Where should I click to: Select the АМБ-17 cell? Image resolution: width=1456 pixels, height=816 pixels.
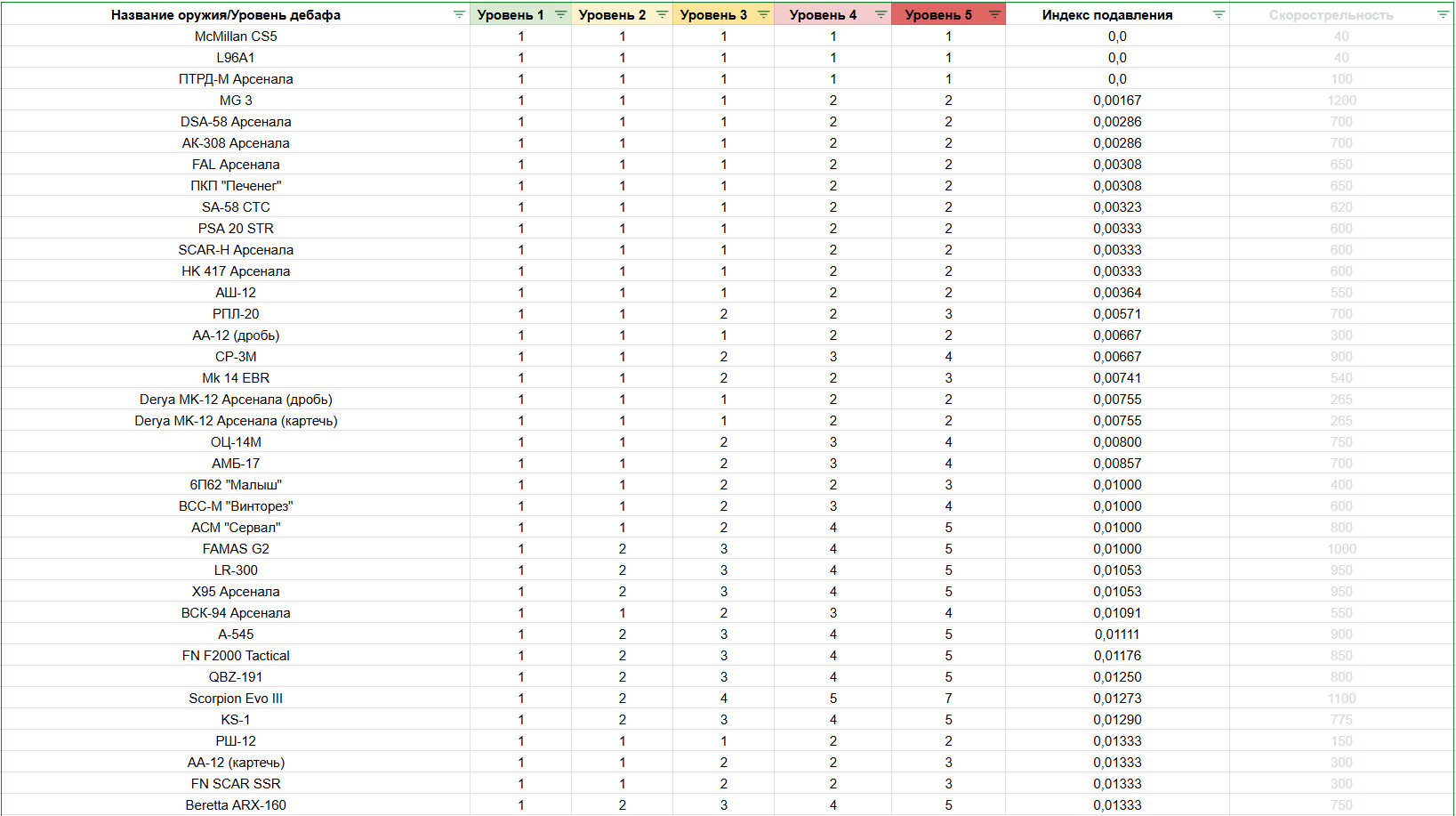coord(236,464)
